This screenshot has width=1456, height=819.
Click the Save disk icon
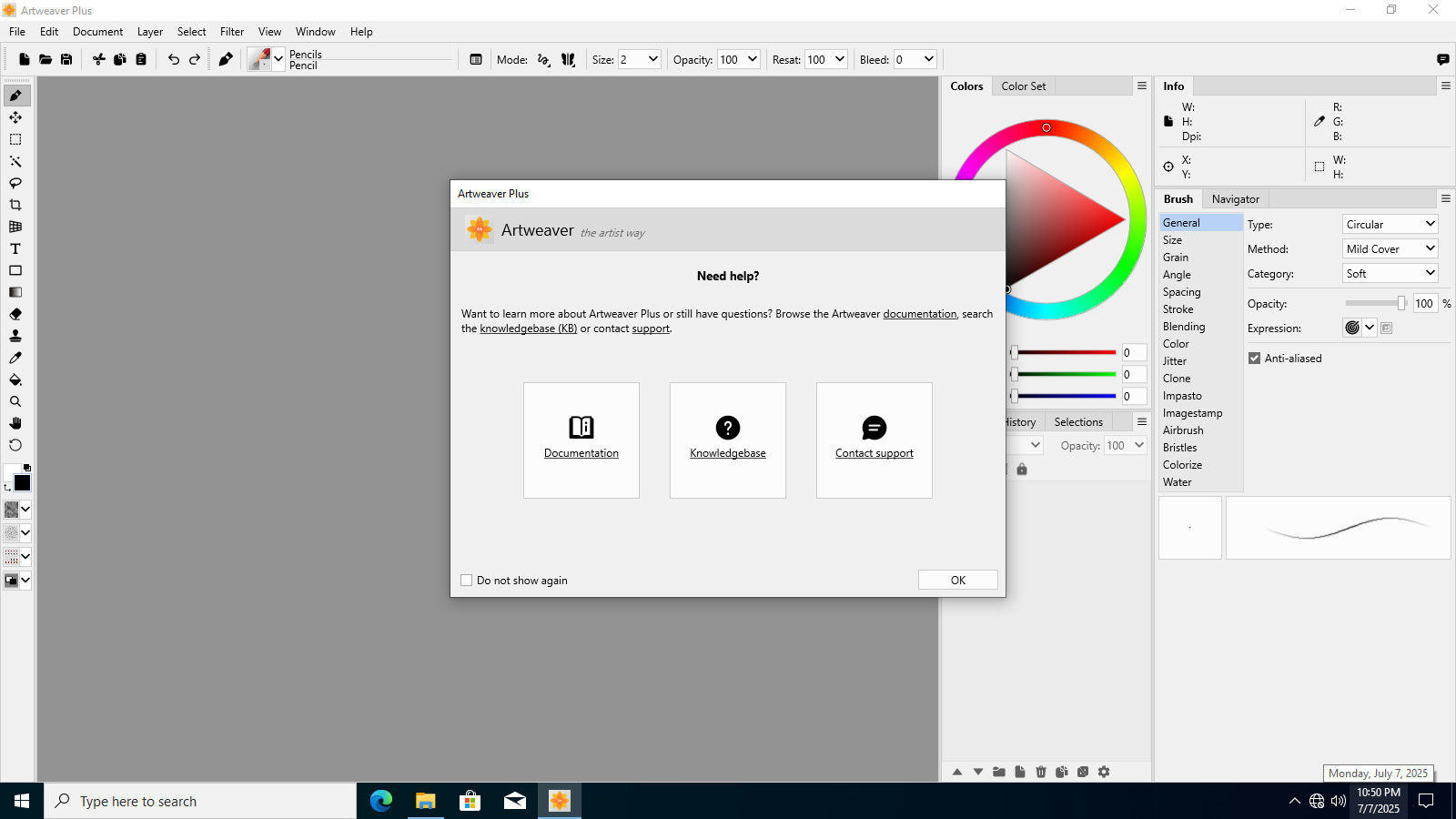(66, 59)
